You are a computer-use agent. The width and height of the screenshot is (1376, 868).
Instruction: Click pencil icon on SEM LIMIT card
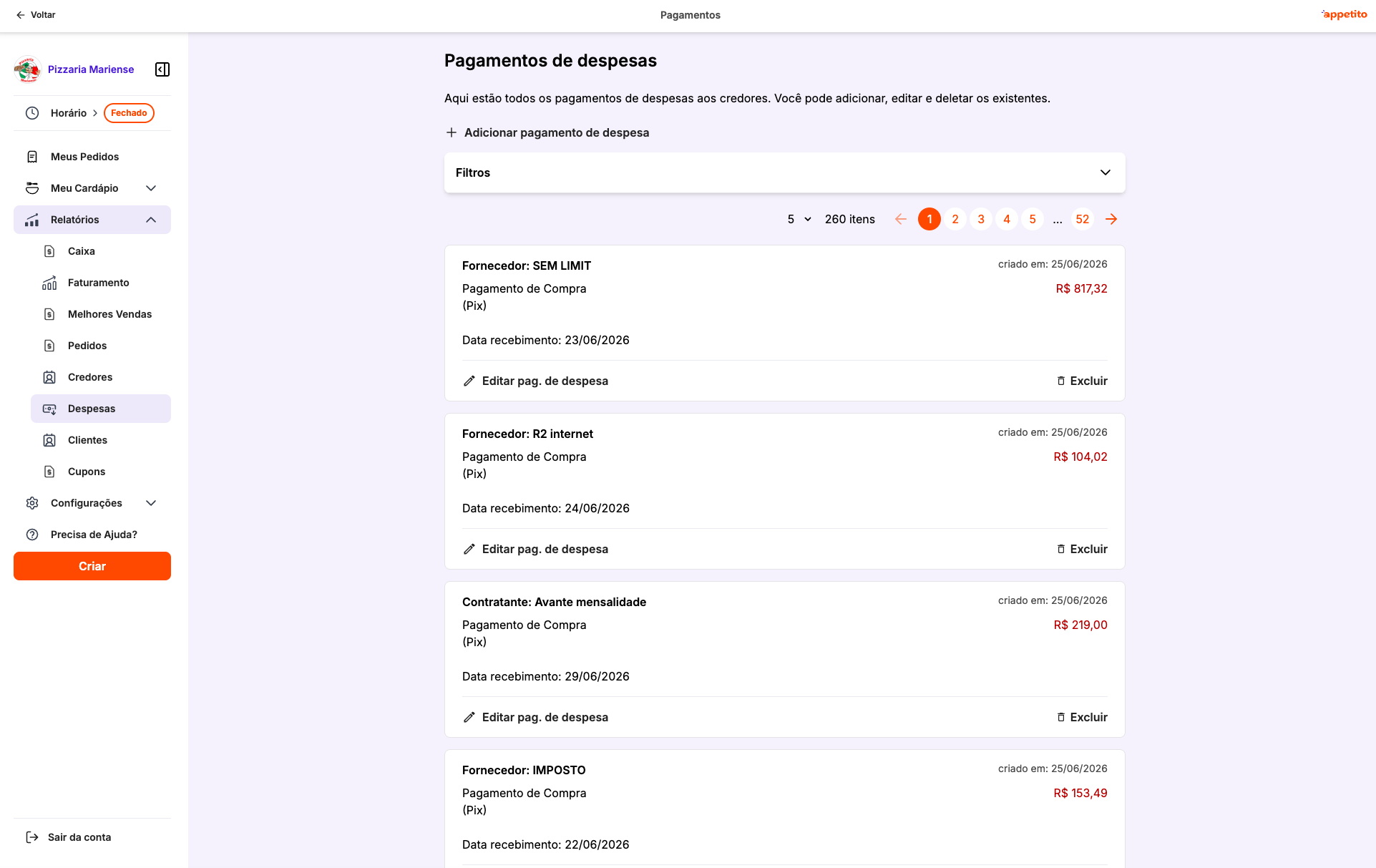469,381
